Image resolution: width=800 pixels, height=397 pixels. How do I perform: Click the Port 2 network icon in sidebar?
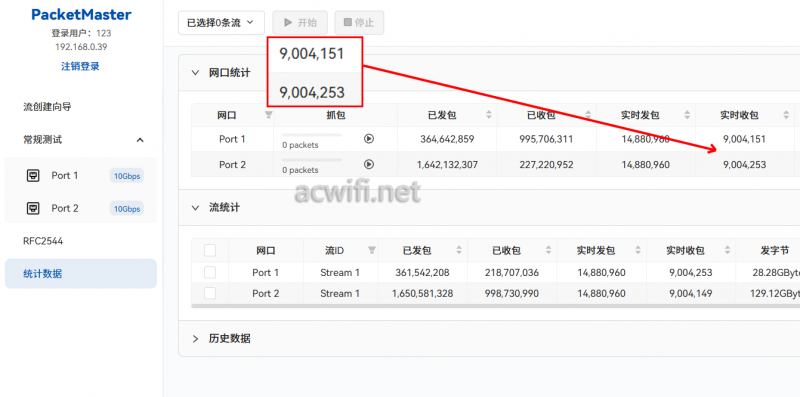coord(33,208)
